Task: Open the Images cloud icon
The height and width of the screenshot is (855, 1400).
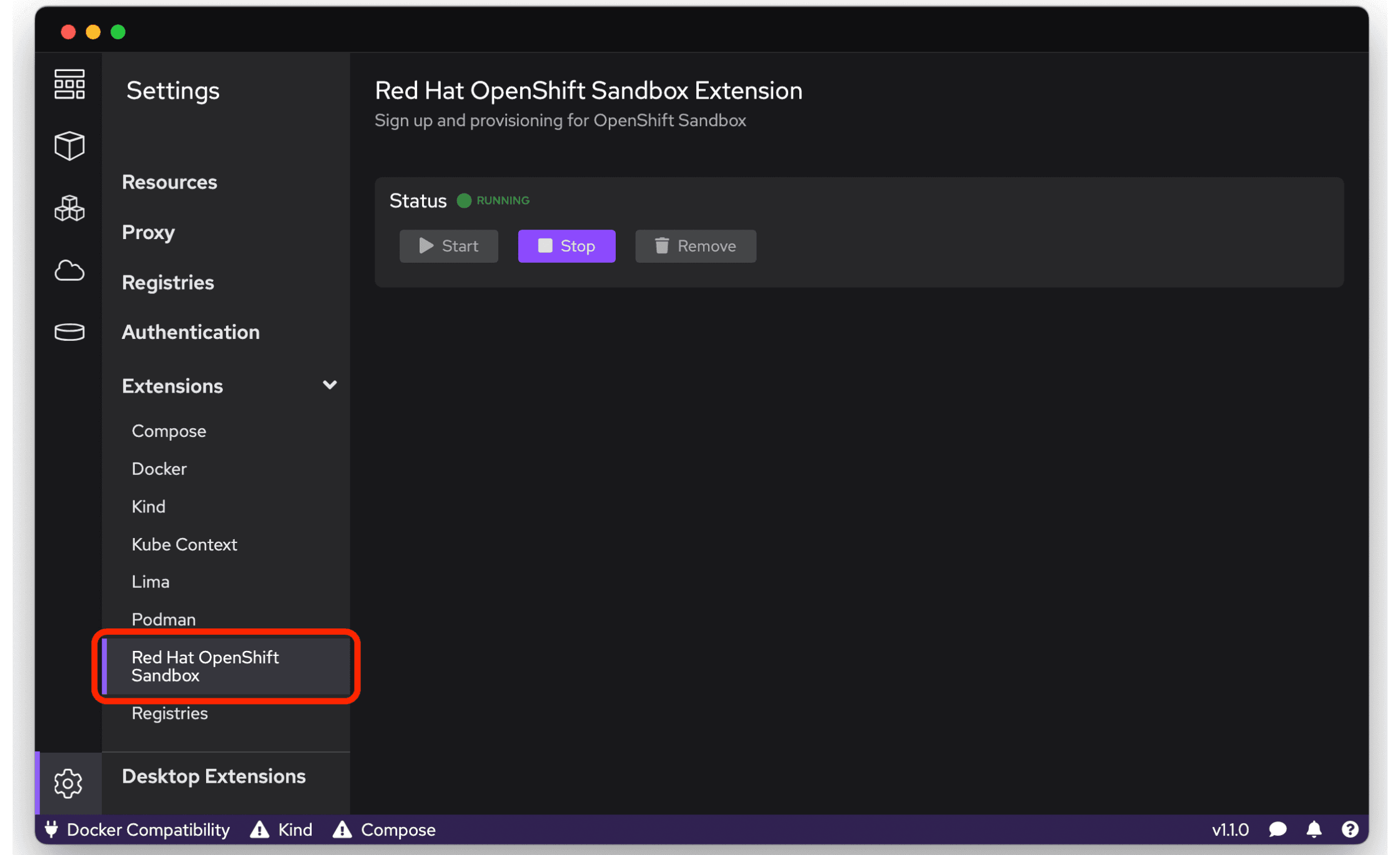Action: click(x=69, y=271)
